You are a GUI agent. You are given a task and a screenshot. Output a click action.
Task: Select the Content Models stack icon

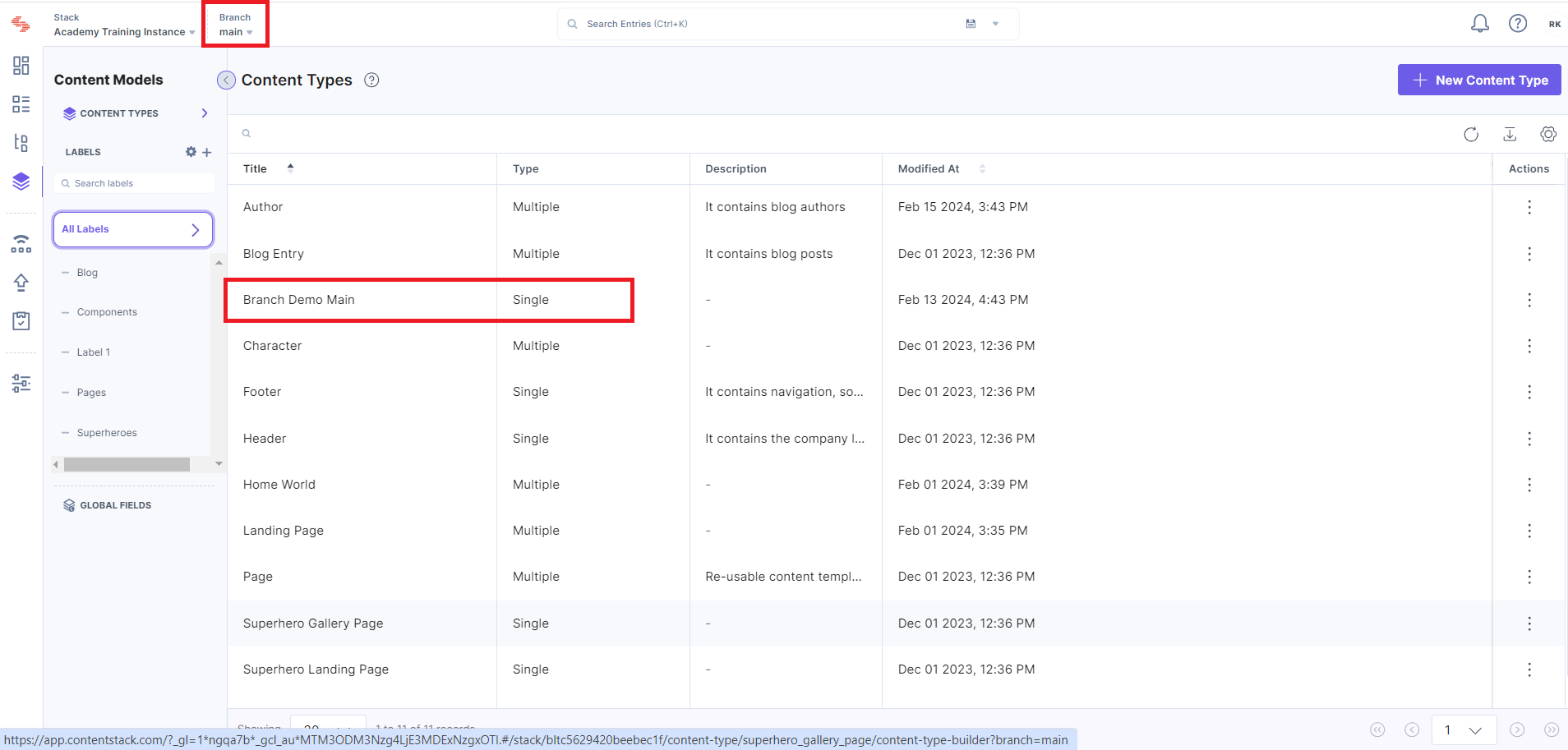(x=21, y=181)
